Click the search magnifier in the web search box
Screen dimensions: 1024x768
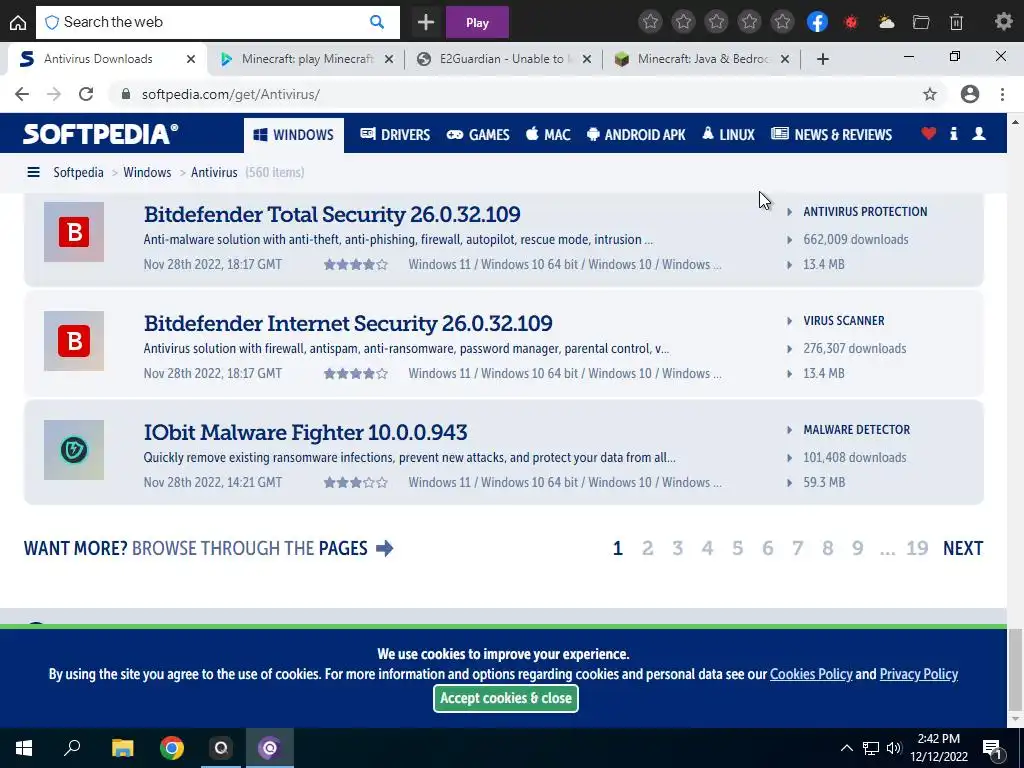click(377, 22)
